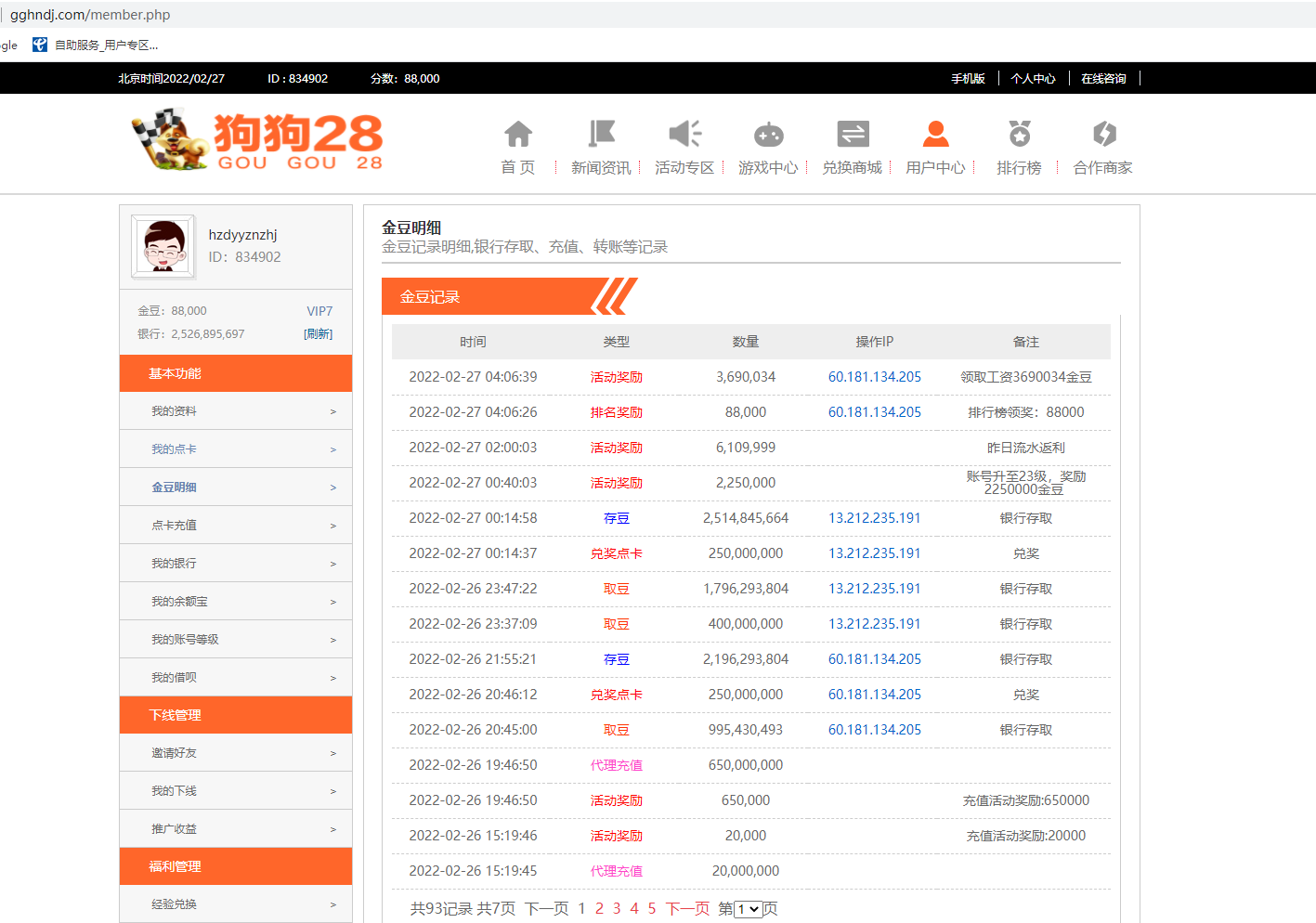Open the game center controller icon
Image resolution: width=1316 pixels, height=923 pixels.
coord(768,135)
